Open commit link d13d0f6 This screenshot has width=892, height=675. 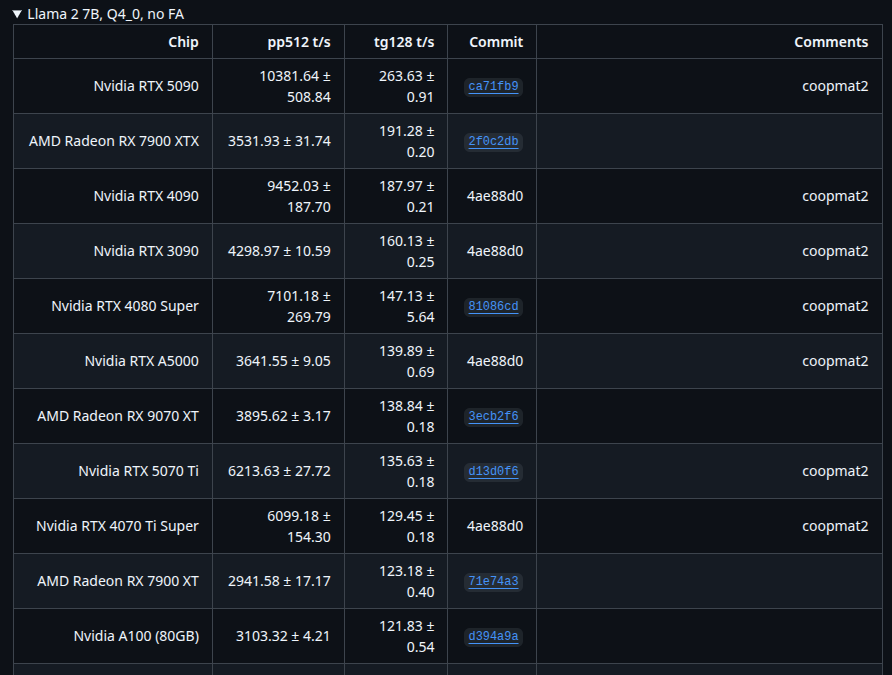coord(493,471)
